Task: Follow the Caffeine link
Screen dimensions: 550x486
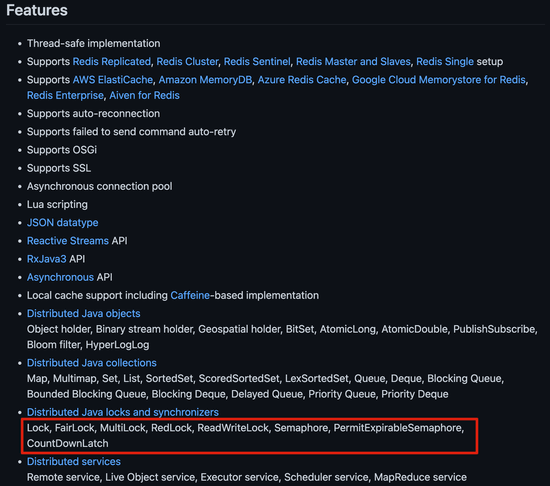Action: (x=190, y=295)
